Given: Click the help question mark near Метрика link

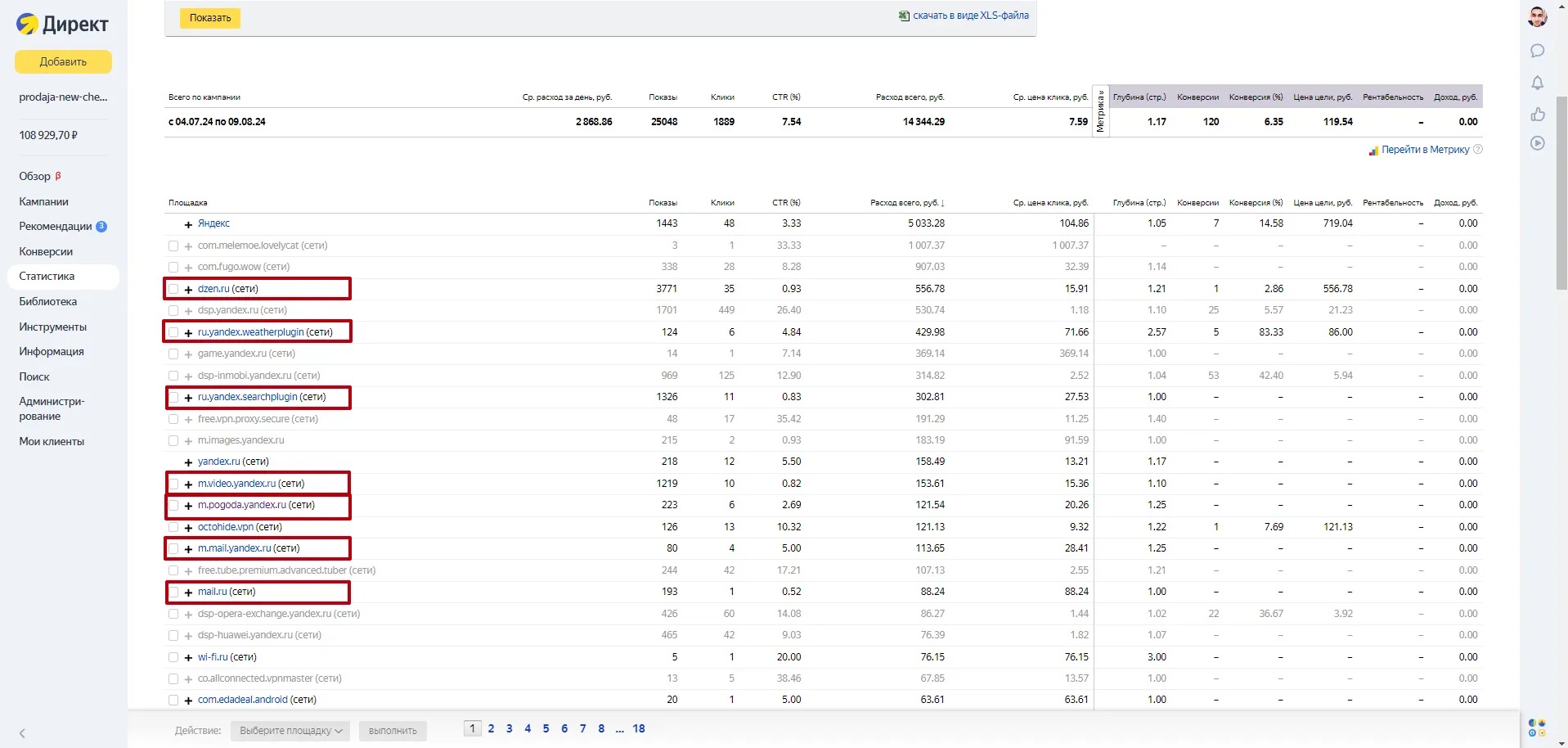Looking at the screenshot, I should coord(1477,150).
